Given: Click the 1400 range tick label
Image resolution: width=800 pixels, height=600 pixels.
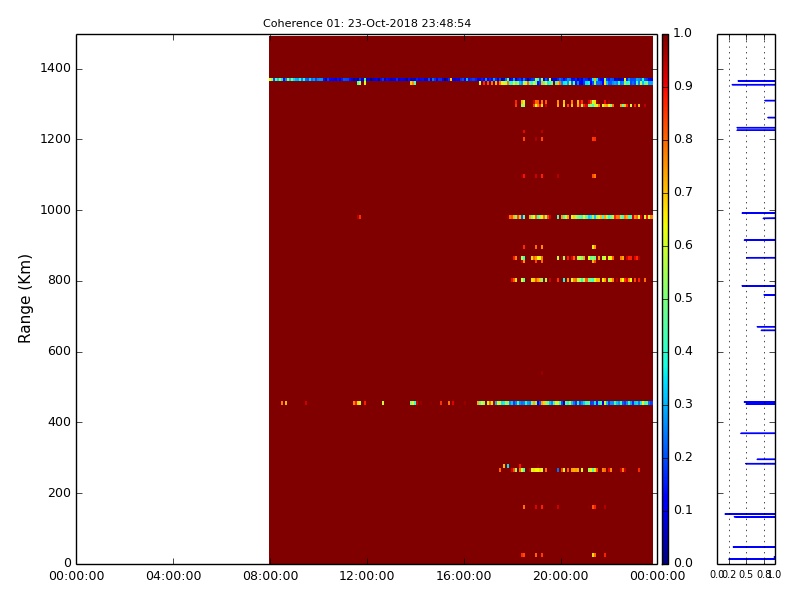Looking at the screenshot, I should (56, 68).
